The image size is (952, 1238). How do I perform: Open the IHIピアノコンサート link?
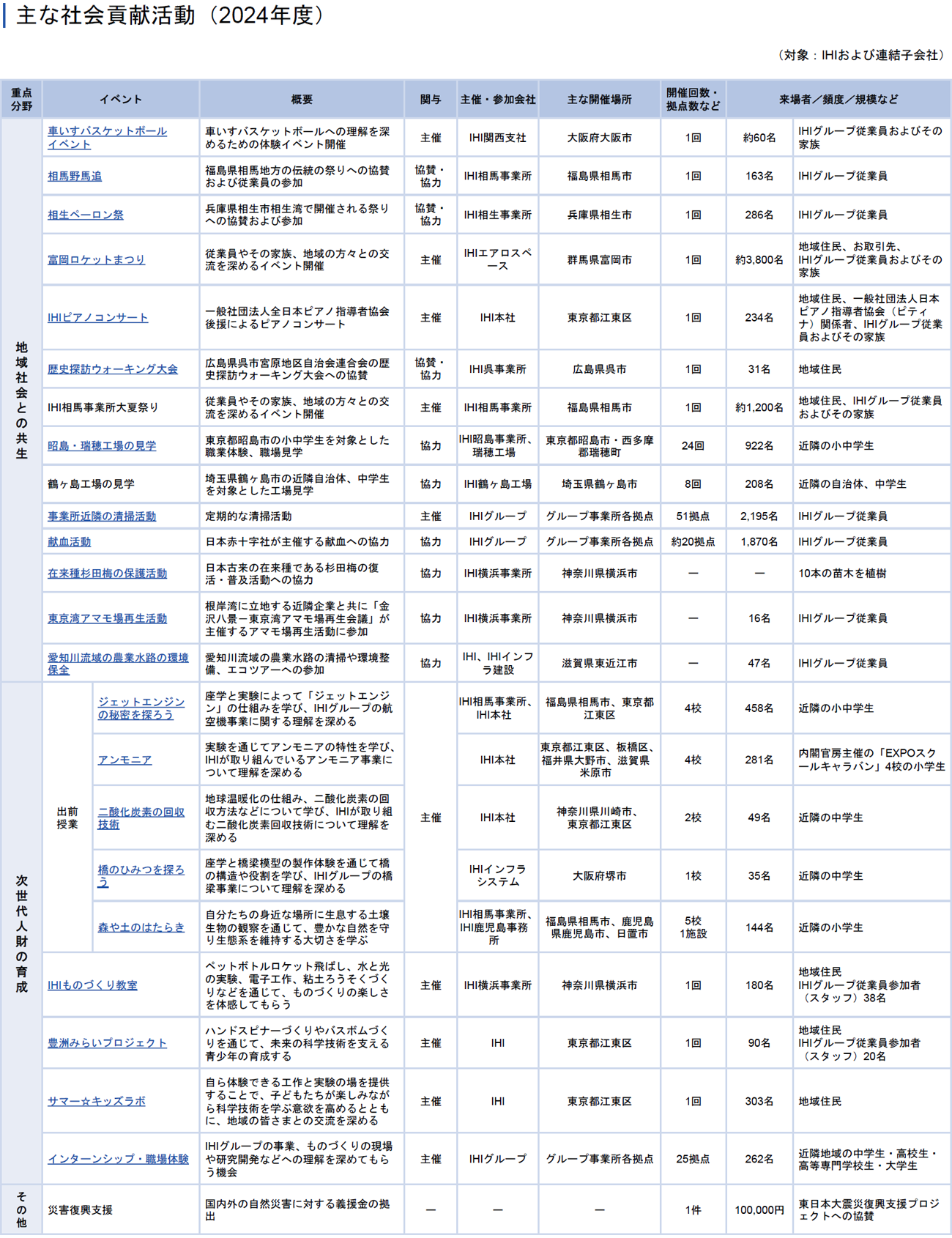[98, 318]
